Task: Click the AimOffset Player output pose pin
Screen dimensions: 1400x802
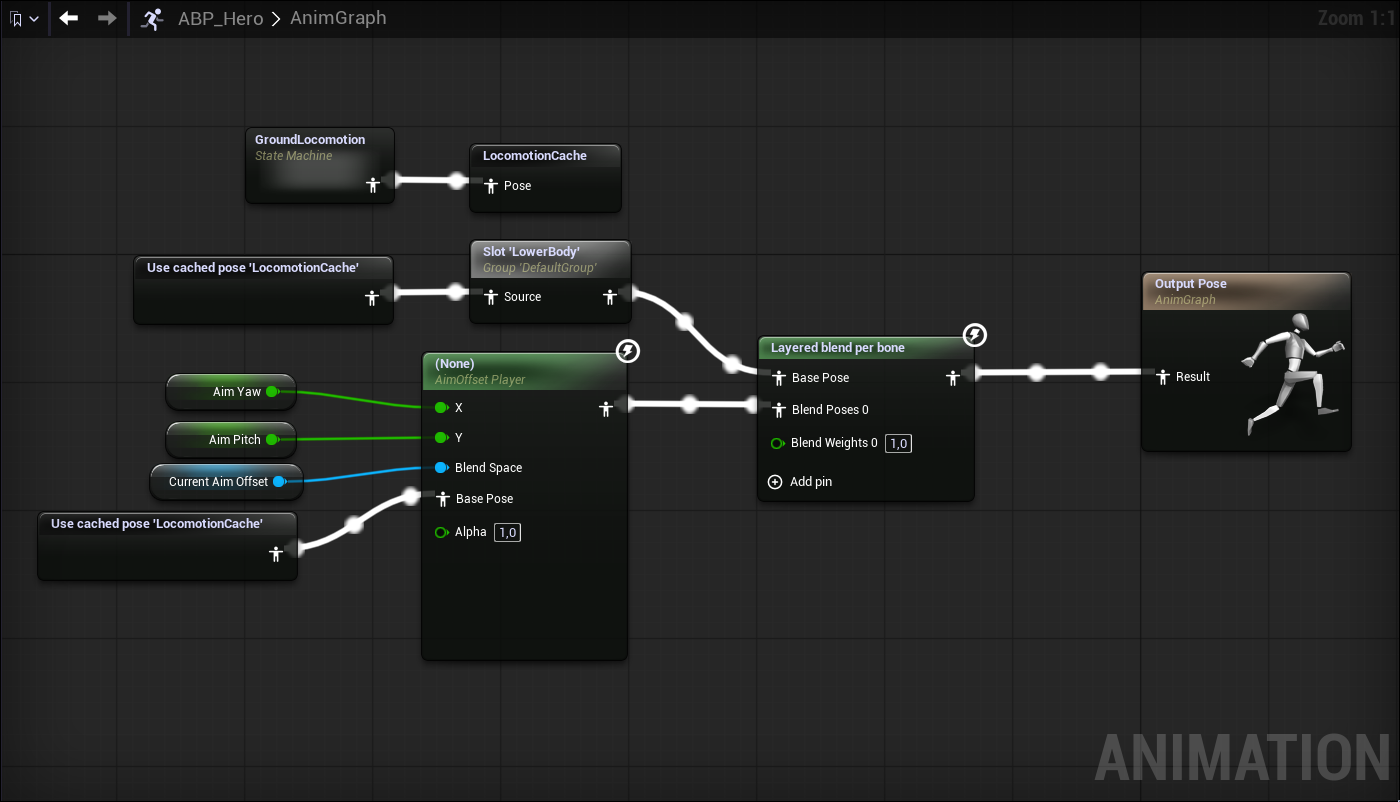Action: tap(605, 409)
